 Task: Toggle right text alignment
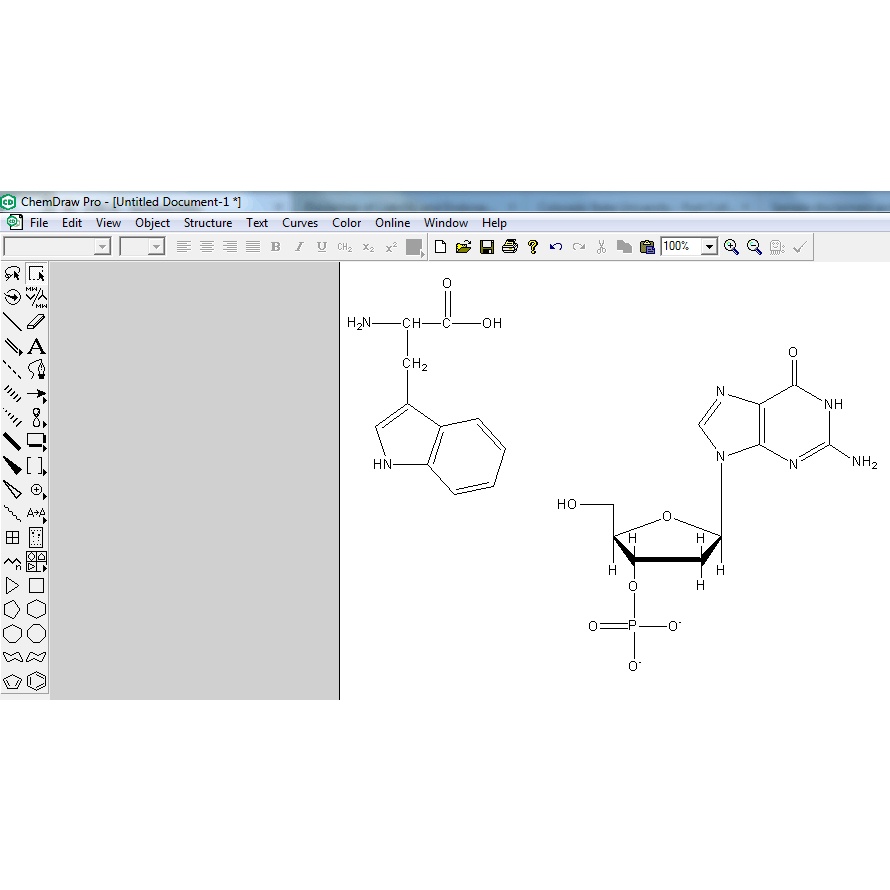[x=230, y=247]
